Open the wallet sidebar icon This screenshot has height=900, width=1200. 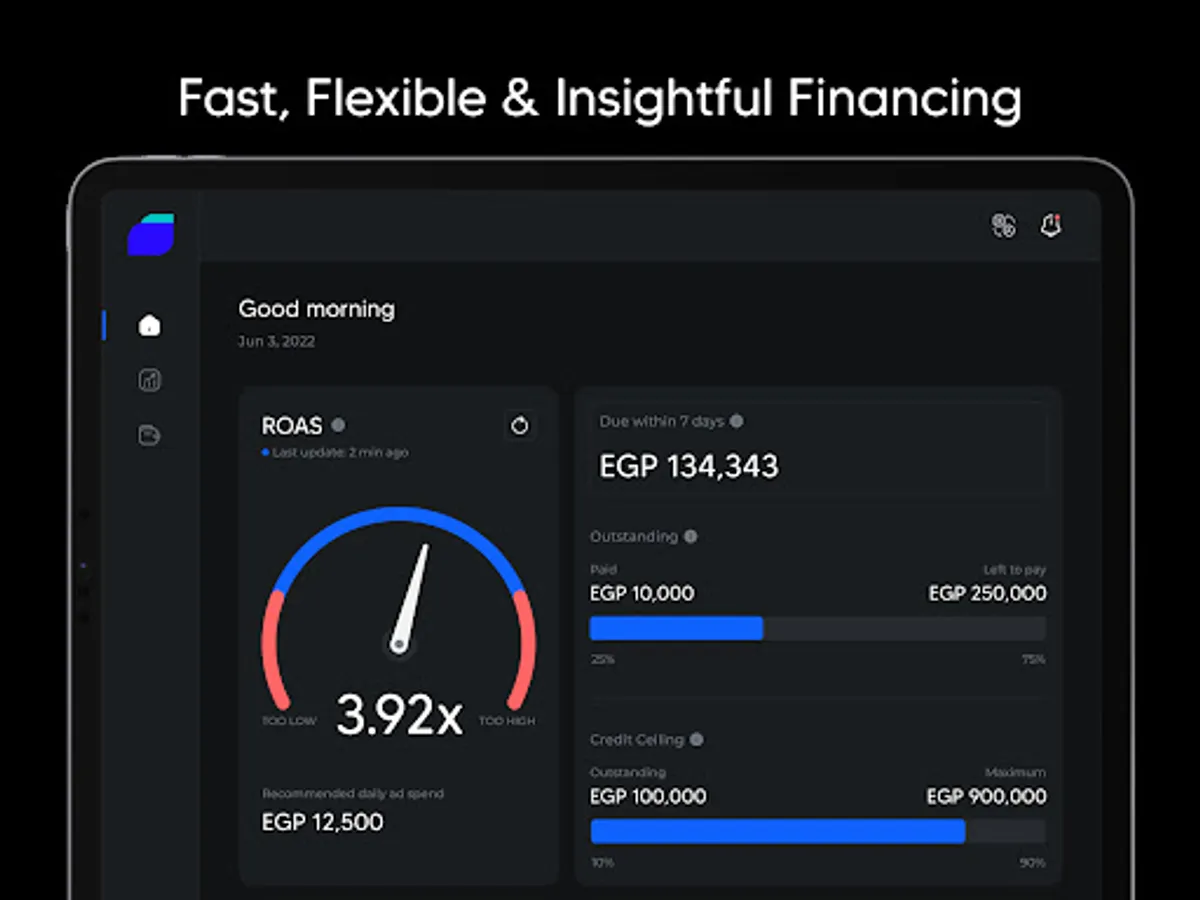[150, 435]
